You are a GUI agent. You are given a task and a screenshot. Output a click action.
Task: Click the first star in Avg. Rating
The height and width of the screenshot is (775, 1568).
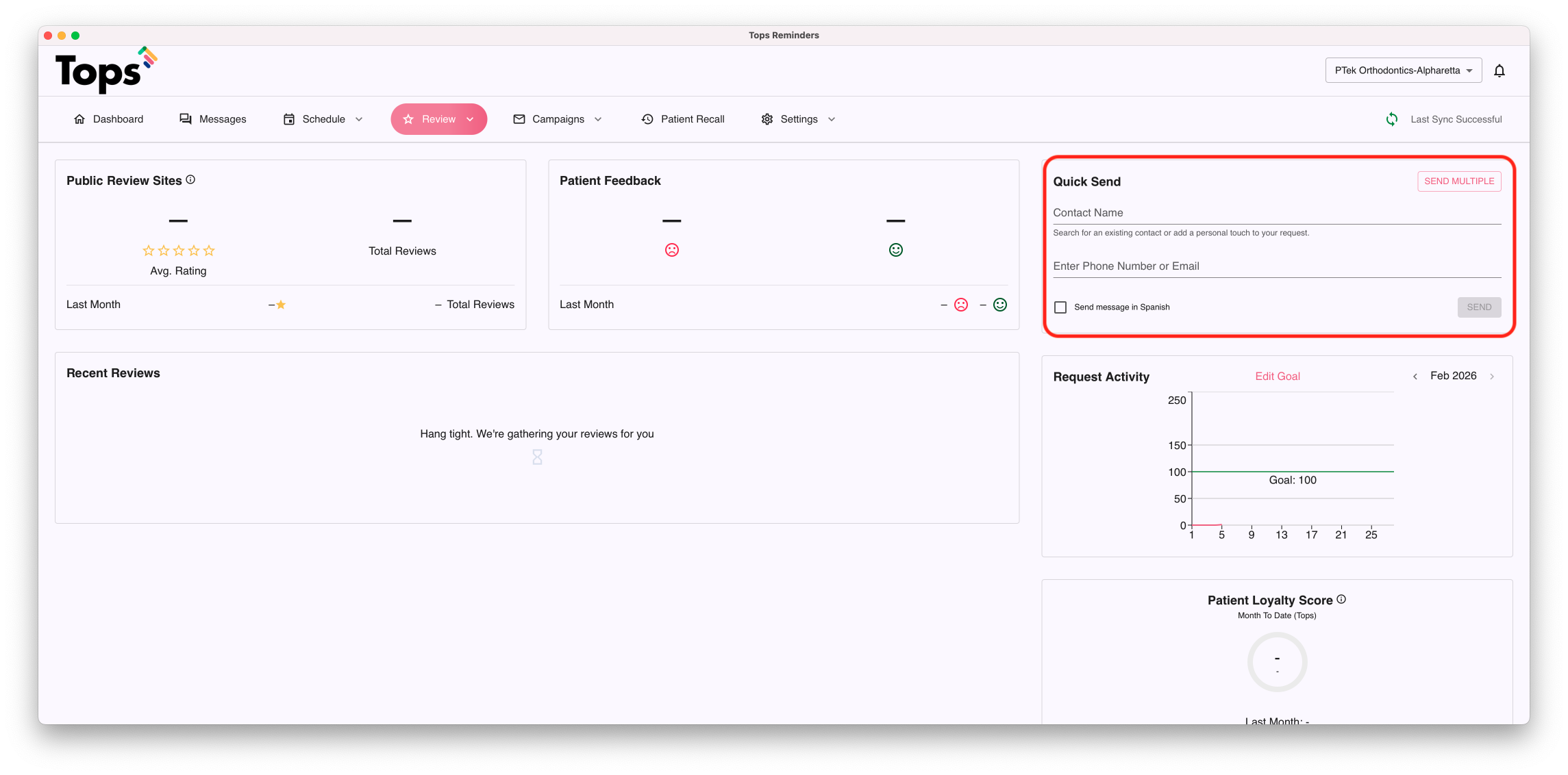148,251
